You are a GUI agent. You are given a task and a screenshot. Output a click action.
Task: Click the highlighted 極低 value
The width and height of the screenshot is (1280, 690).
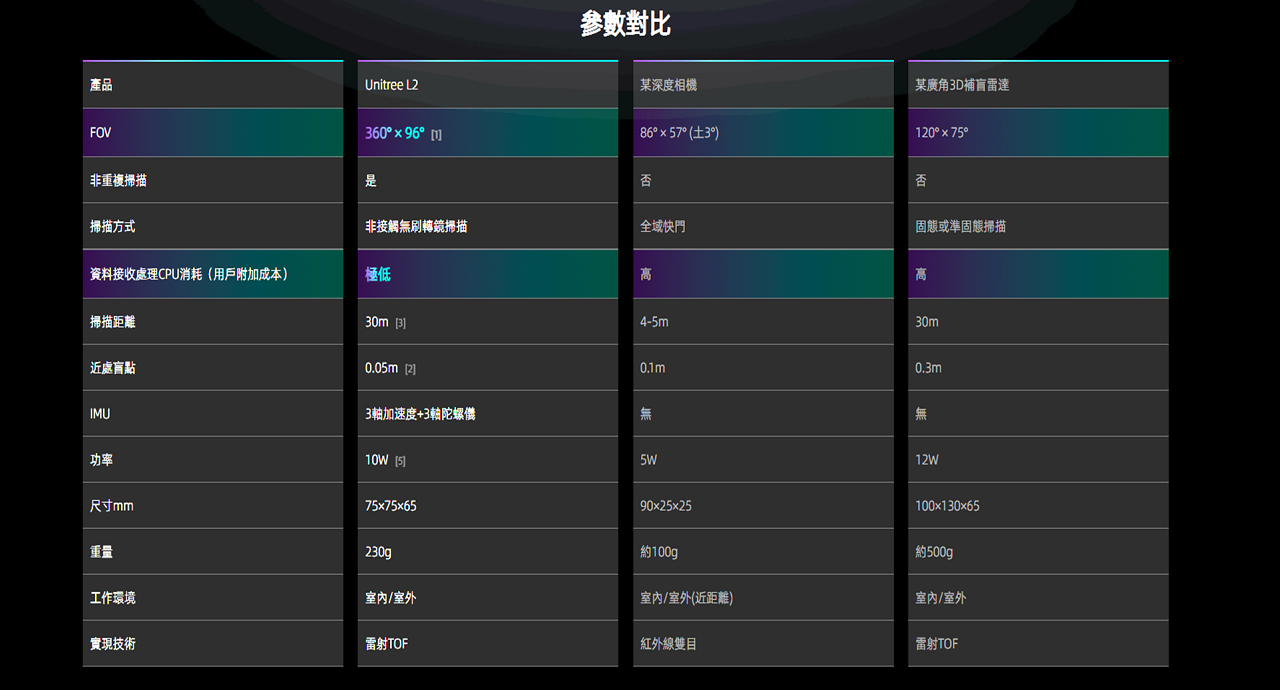coord(378,274)
